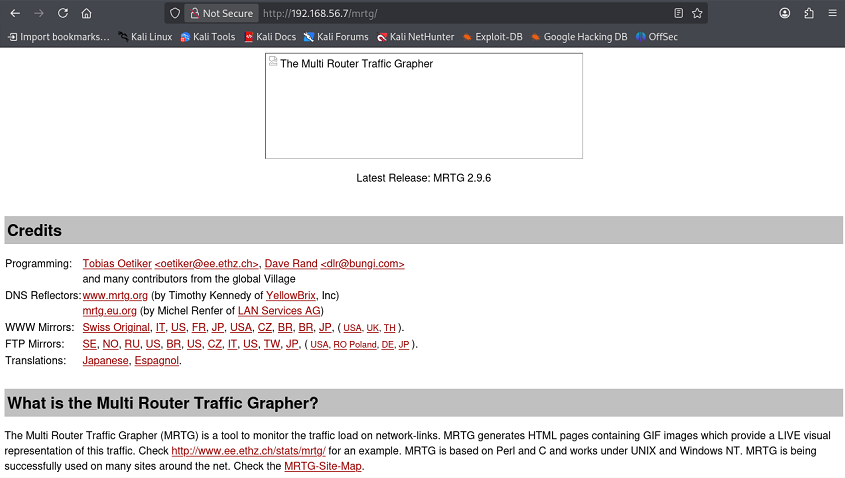Open the Swiss Original mirror link
This screenshot has height=478, width=845.
pos(116,328)
